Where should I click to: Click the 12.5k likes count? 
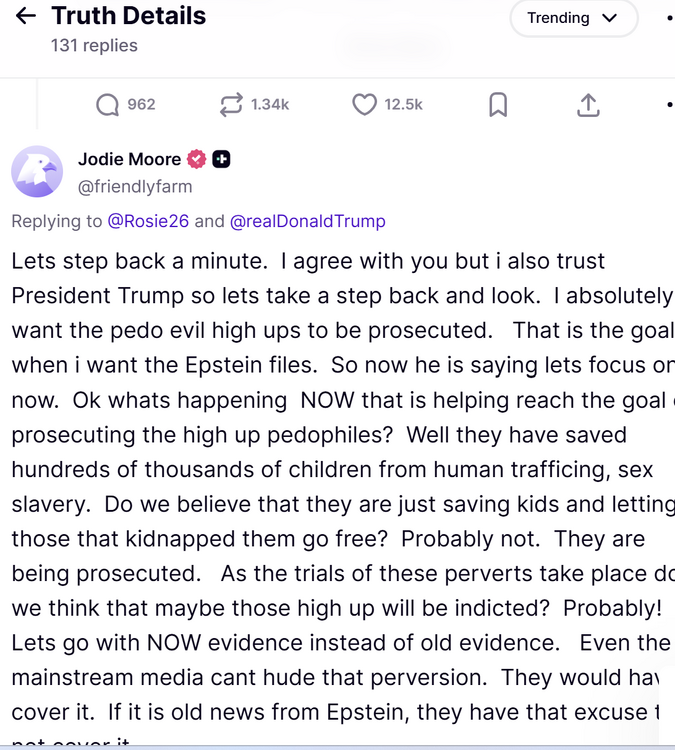click(x=403, y=104)
